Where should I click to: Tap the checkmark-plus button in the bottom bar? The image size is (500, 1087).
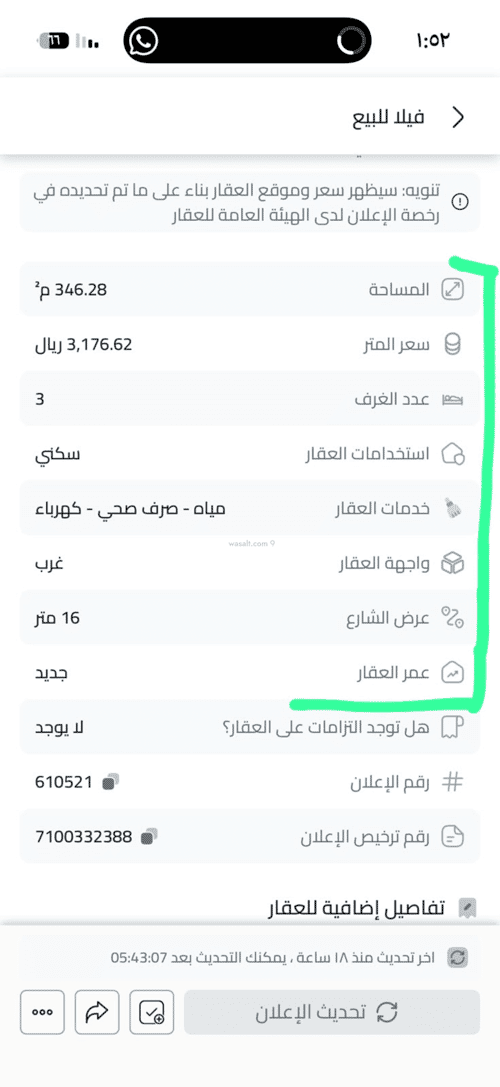(152, 1012)
